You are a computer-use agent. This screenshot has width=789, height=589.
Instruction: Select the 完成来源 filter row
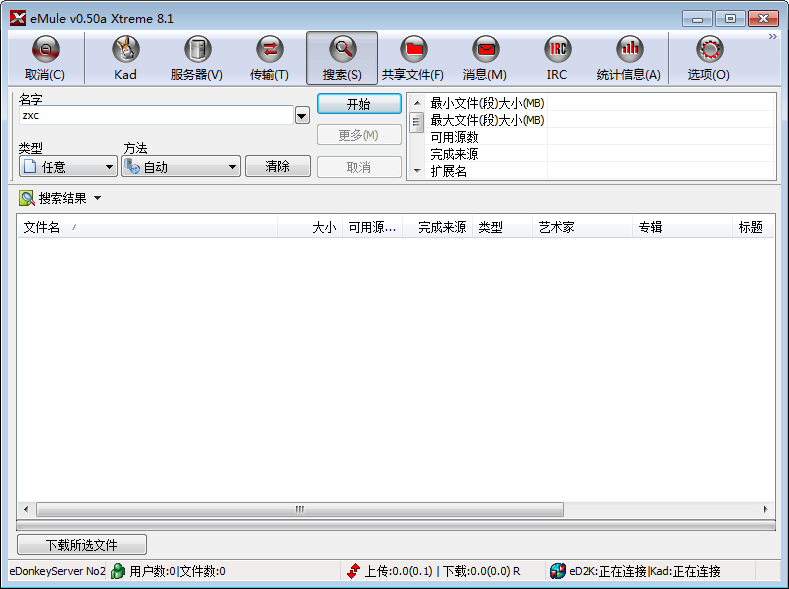599,154
